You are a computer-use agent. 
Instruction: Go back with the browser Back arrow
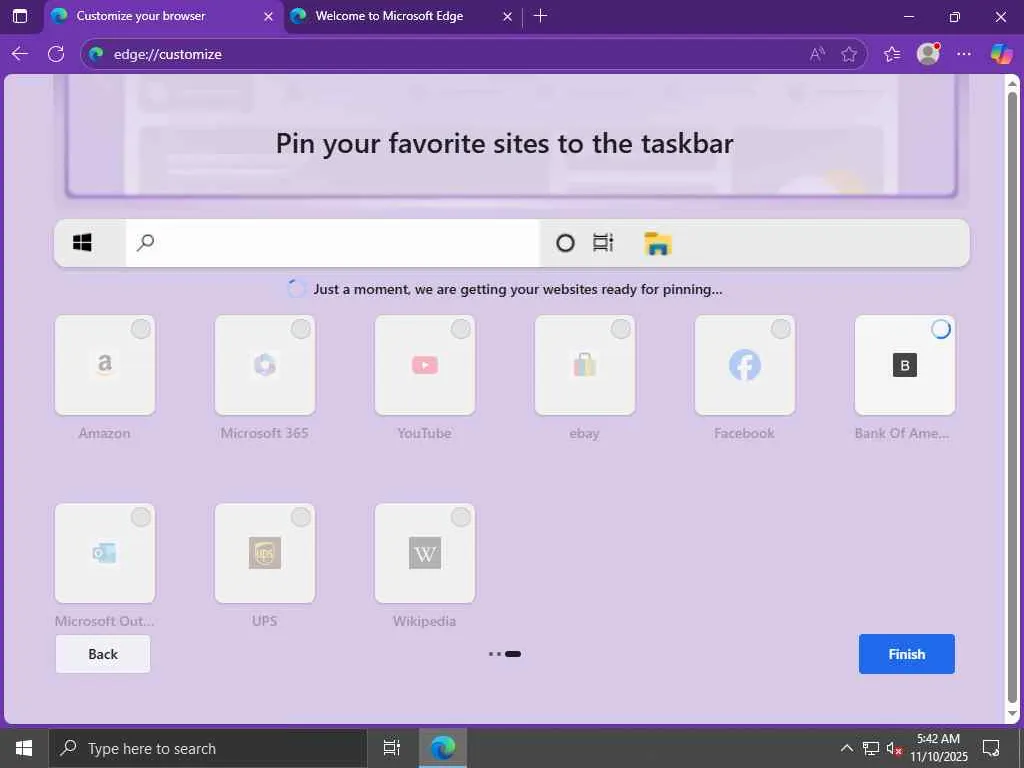pyautogui.click(x=20, y=54)
